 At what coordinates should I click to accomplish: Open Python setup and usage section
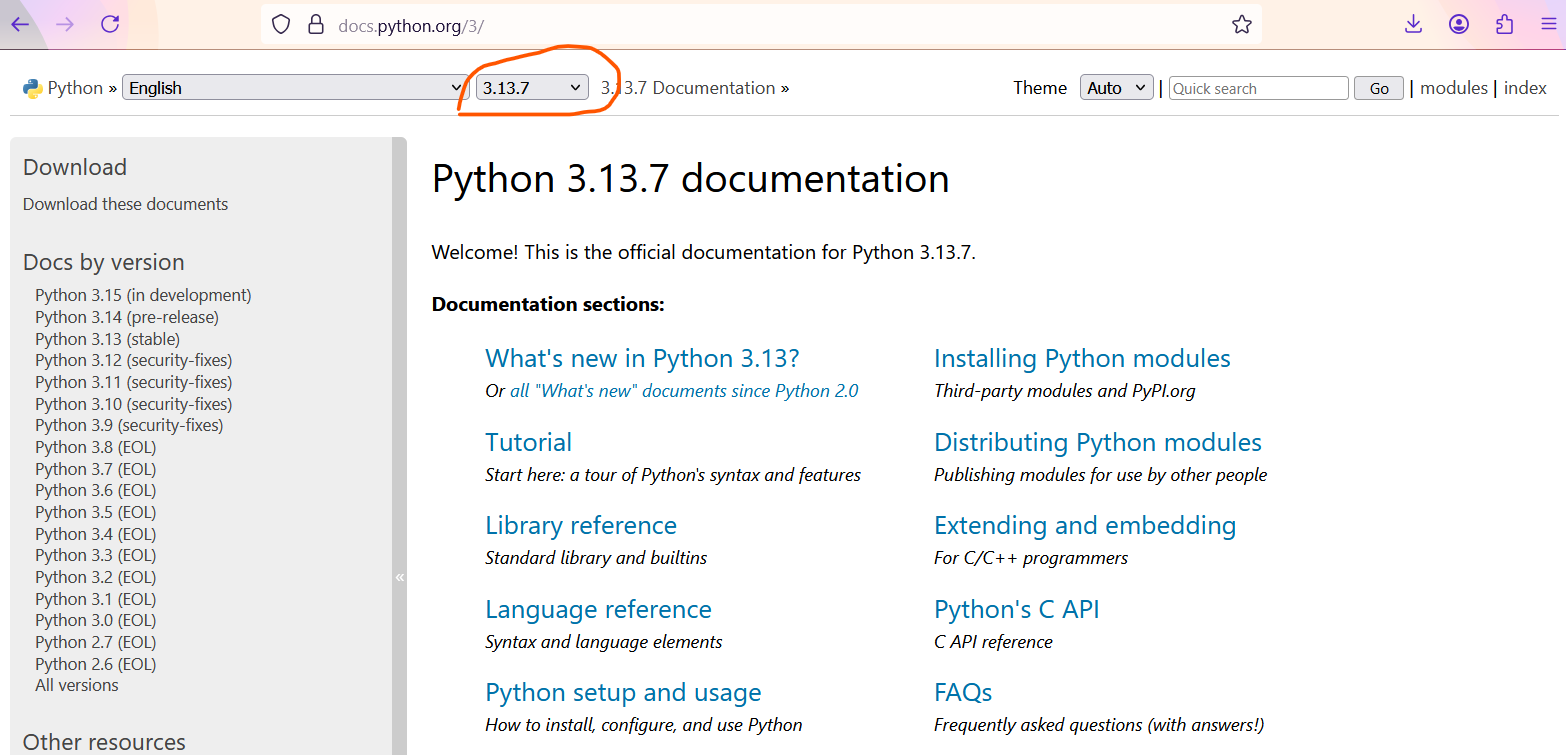pyautogui.click(x=623, y=692)
